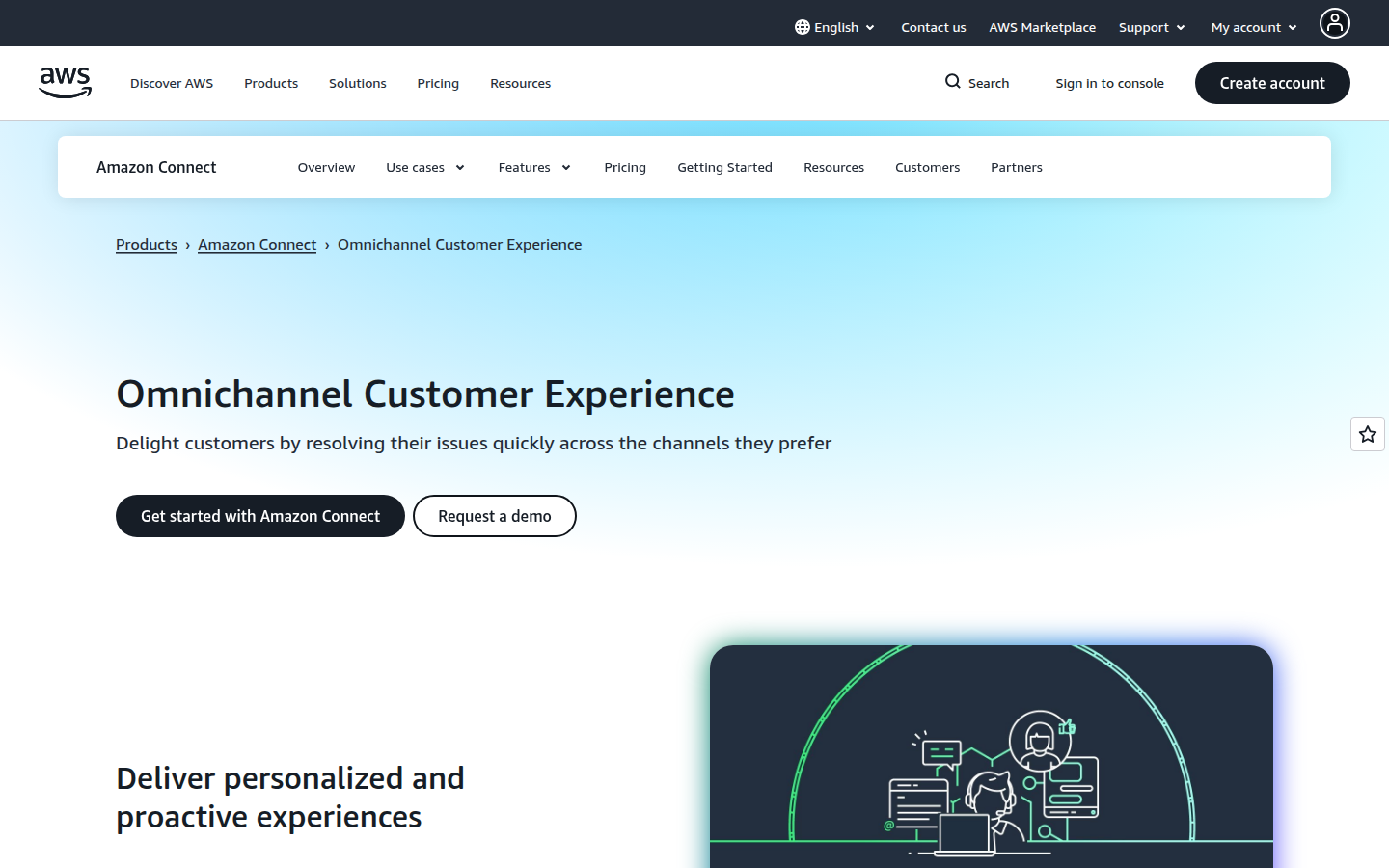The height and width of the screenshot is (868, 1389).
Task: Click Sign in to console link
Action: pos(1109,83)
